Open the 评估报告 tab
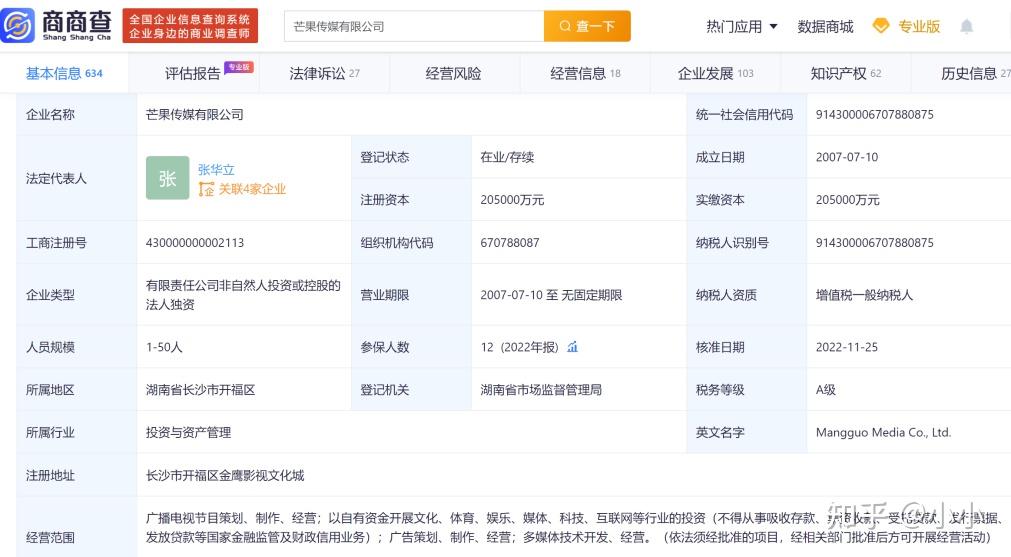Image resolution: width=1011 pixels, height=557 pixels. [x=193, y=73]
